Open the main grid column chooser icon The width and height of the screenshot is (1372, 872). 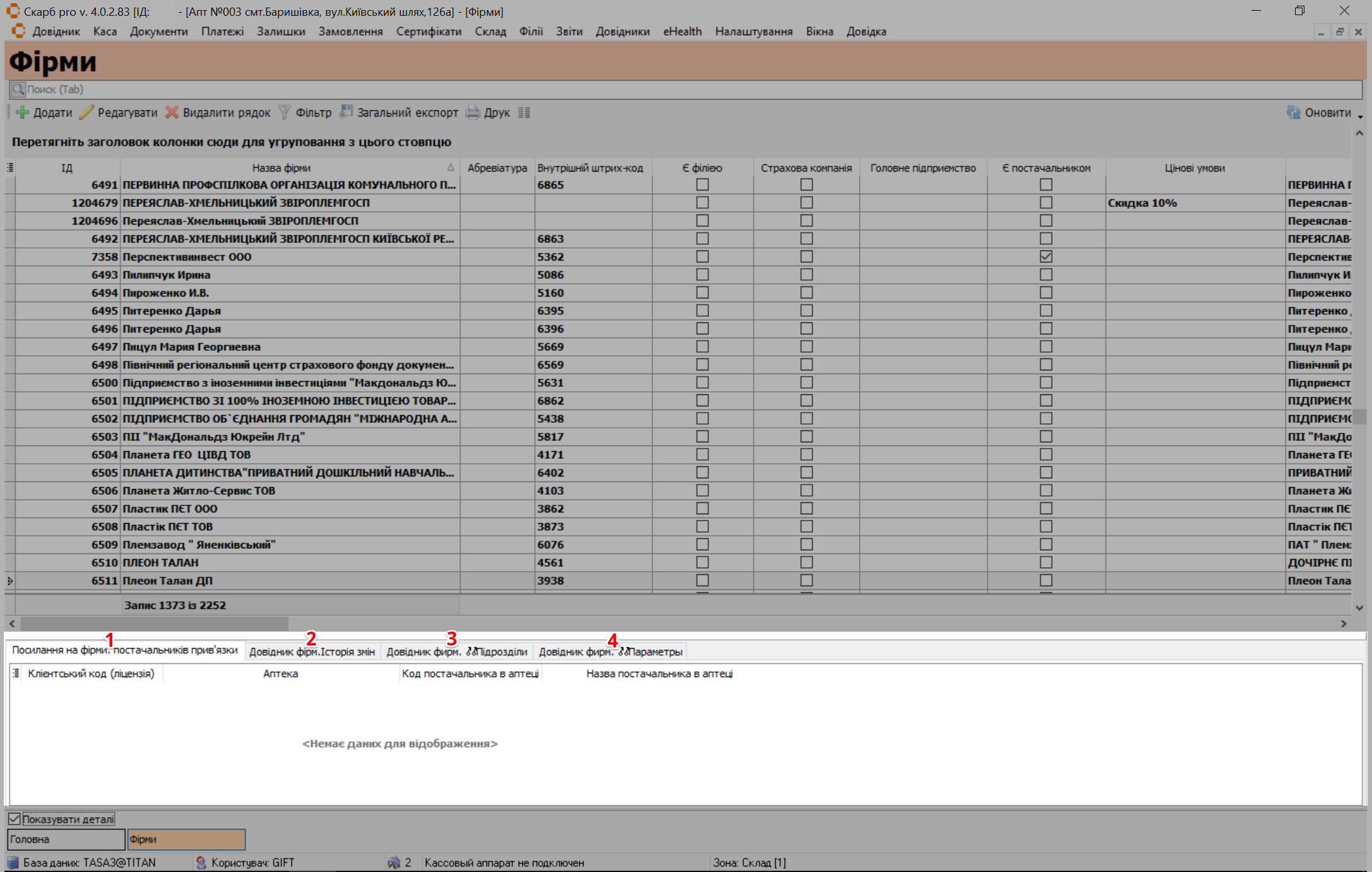point(10,168)
